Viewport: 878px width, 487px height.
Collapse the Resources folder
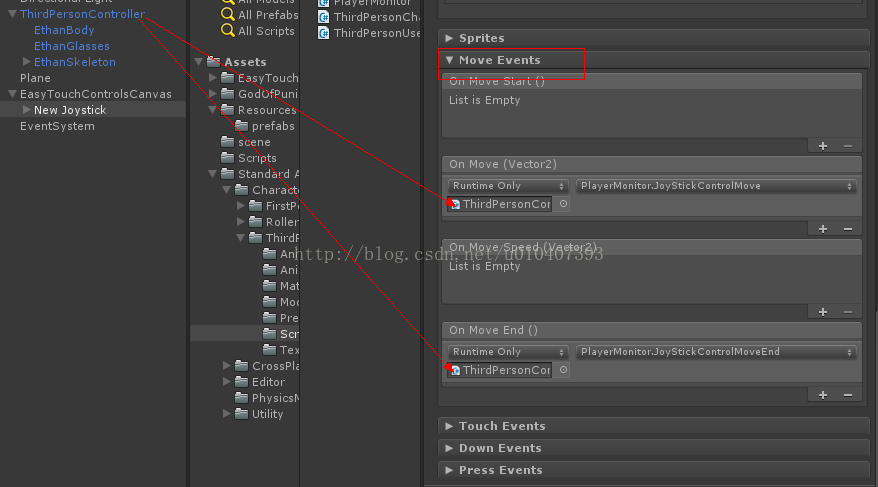click(212, 110)
